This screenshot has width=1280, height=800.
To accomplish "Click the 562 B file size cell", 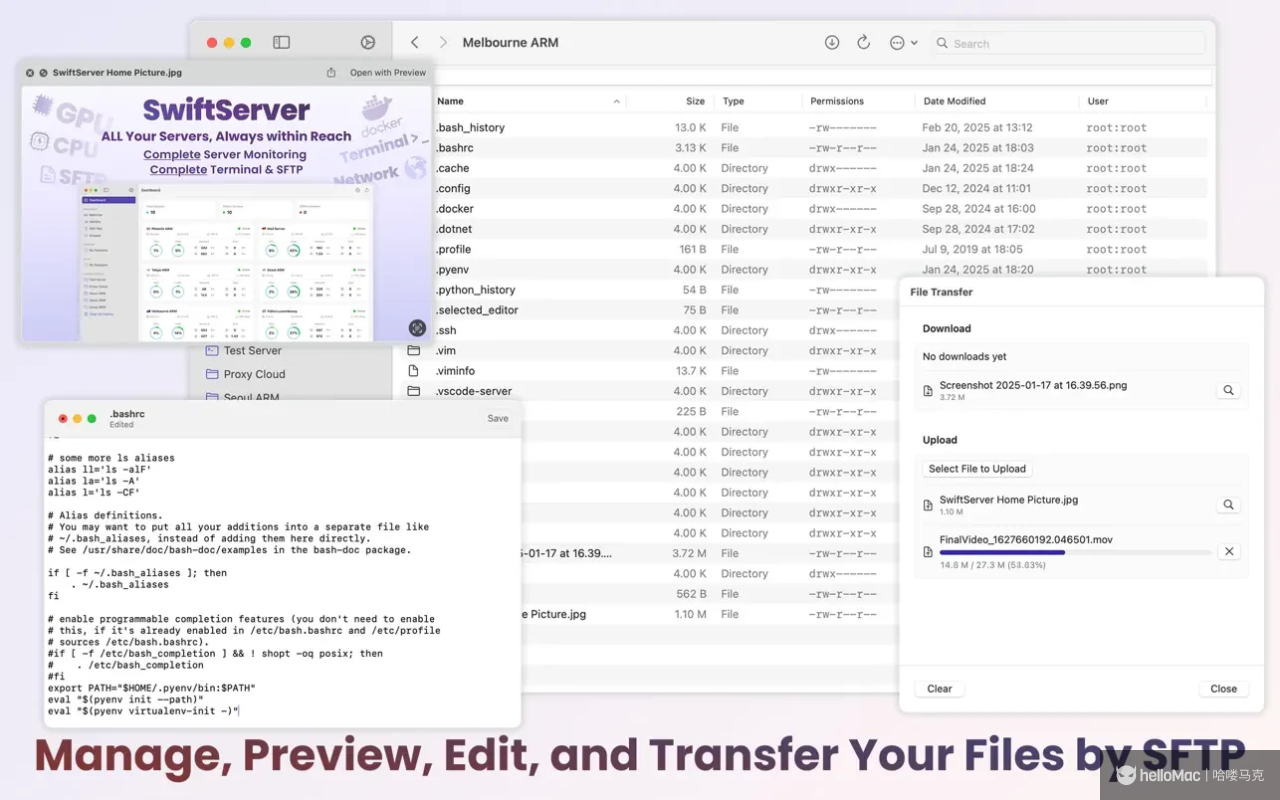I will [x=692, y=594].
